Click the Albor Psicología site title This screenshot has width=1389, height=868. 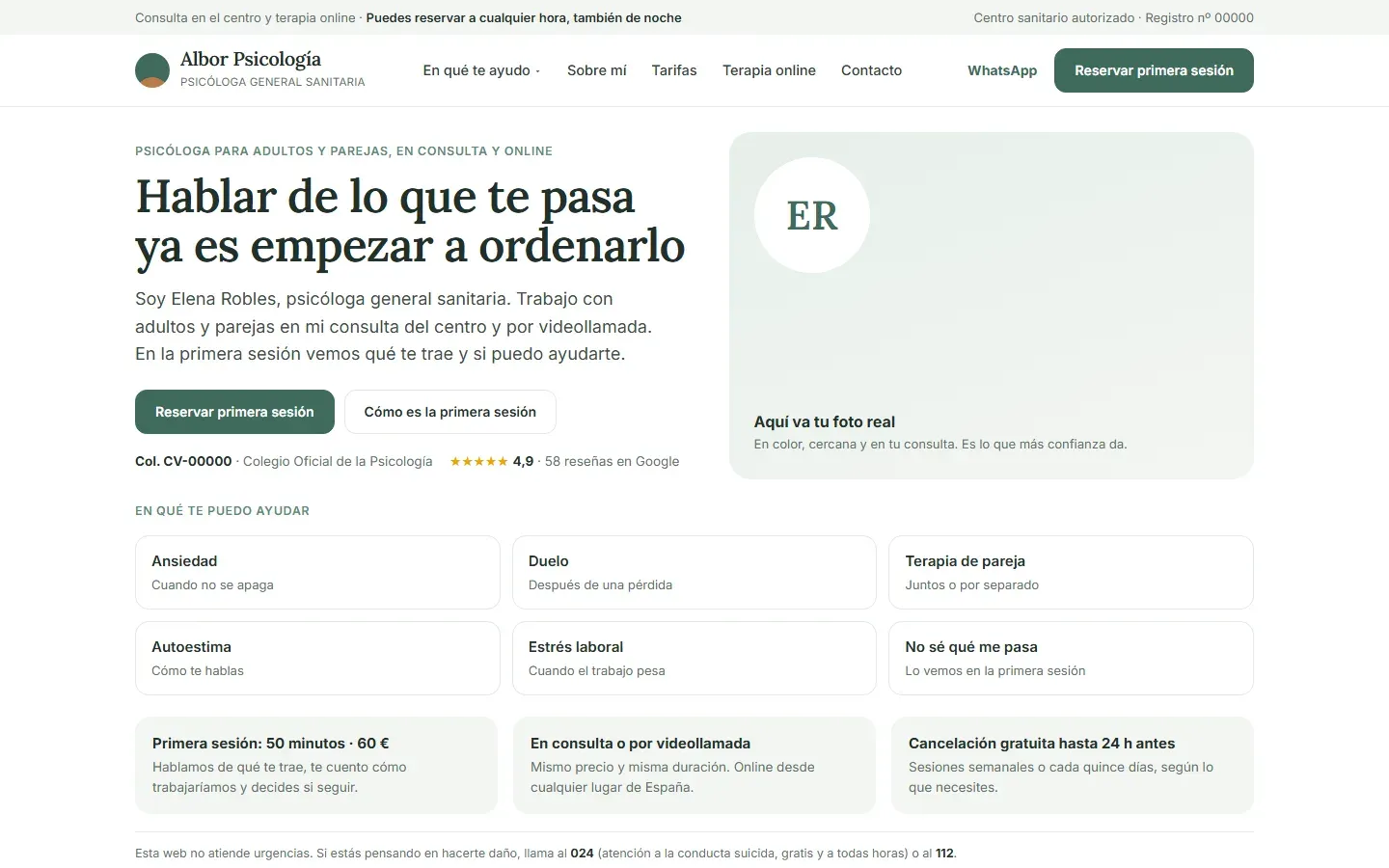251,59
